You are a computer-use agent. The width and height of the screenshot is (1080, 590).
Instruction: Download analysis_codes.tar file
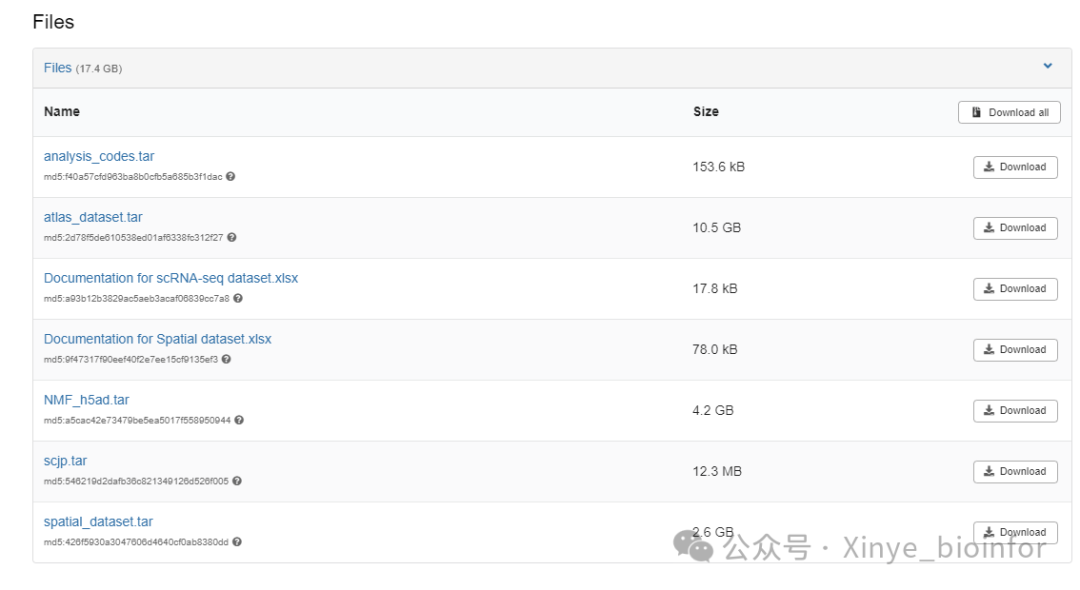tap(1015, 167)
